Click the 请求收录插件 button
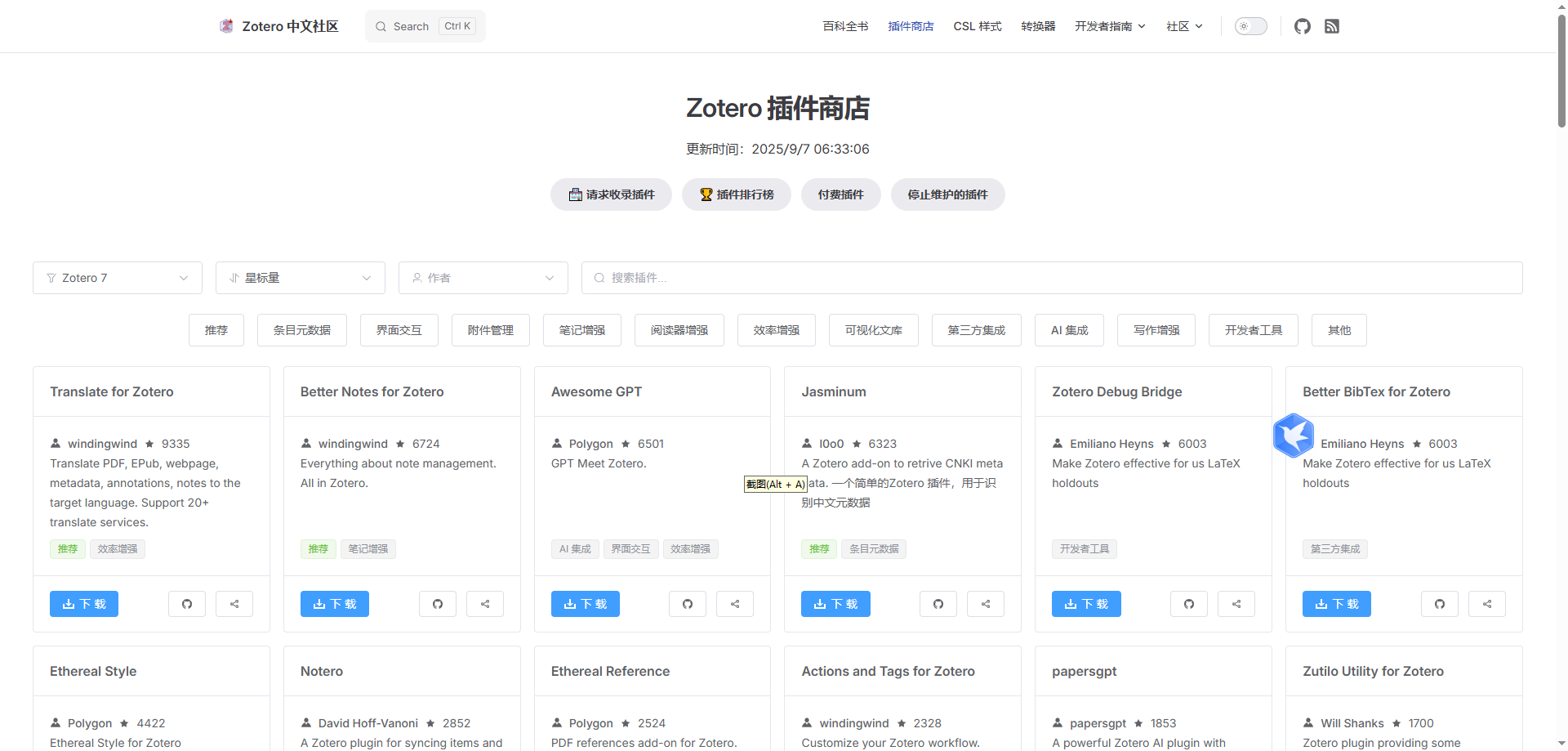The width and height of the screenshot is (1568, 751). (x=611, y=194)
